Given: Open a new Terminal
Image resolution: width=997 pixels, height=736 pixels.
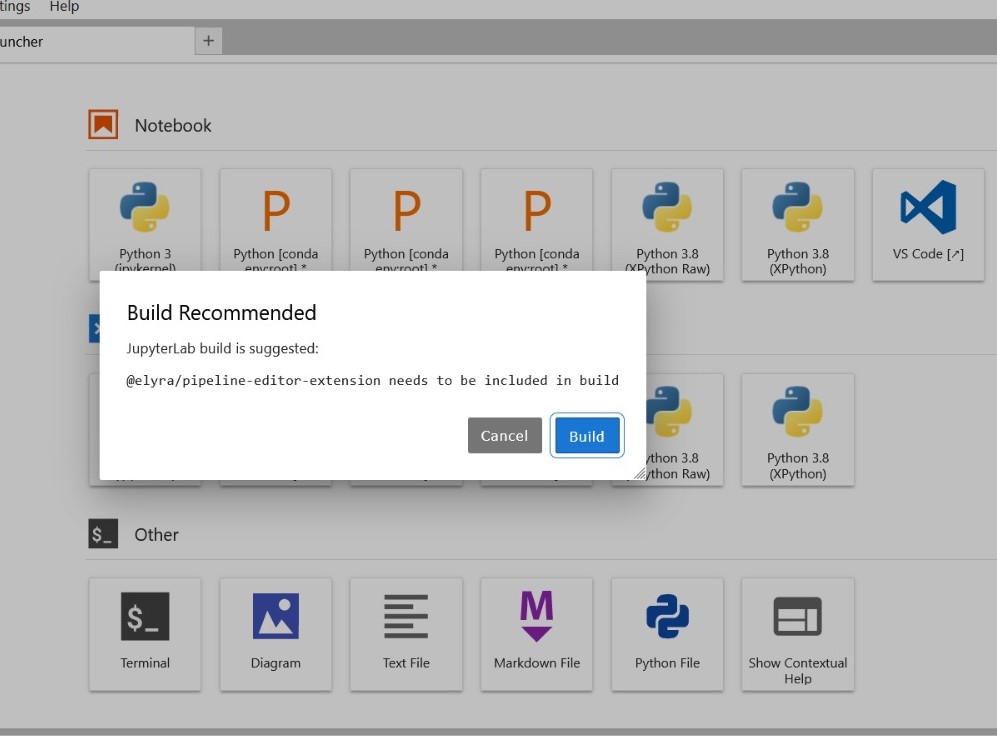Looking at the screenshot, I should (x=145, y=632).
